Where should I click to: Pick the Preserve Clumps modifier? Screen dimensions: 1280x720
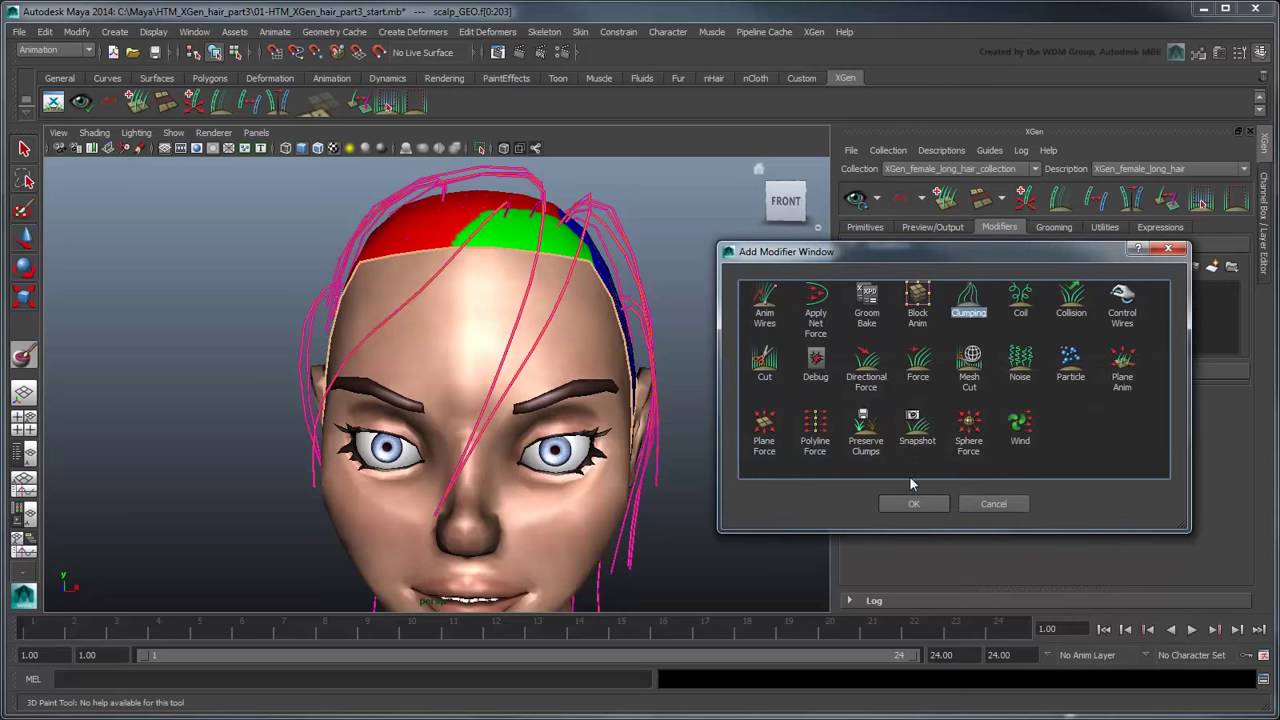(x=866, y=434)
